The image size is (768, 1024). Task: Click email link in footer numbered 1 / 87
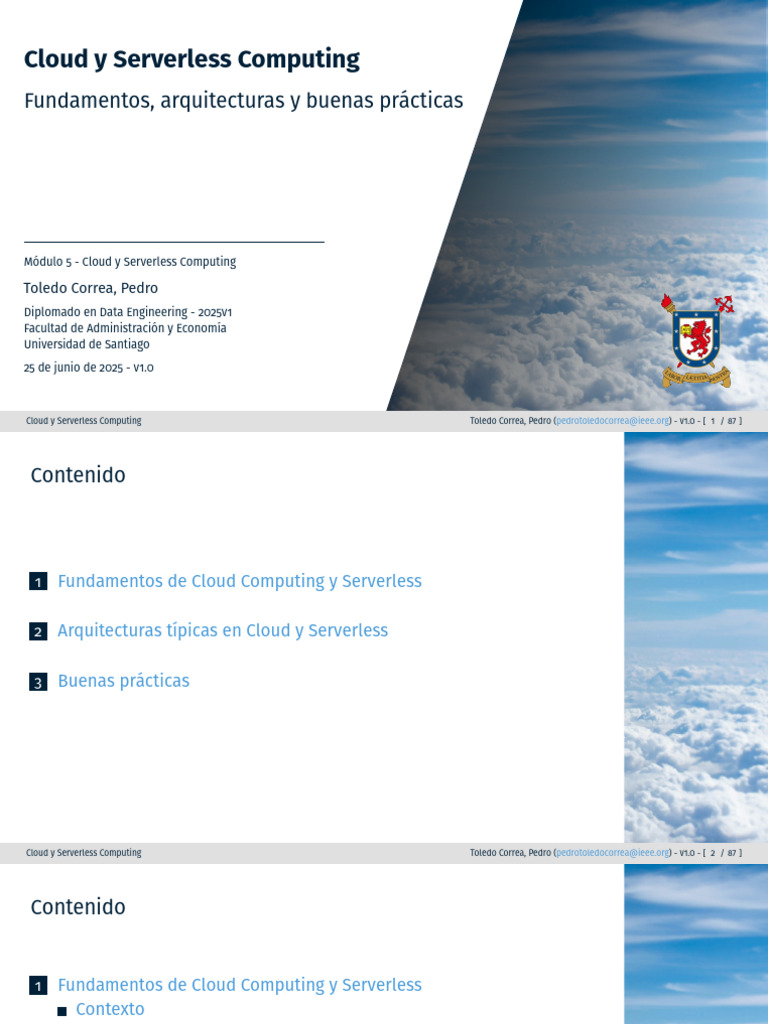tap(613, 421)
